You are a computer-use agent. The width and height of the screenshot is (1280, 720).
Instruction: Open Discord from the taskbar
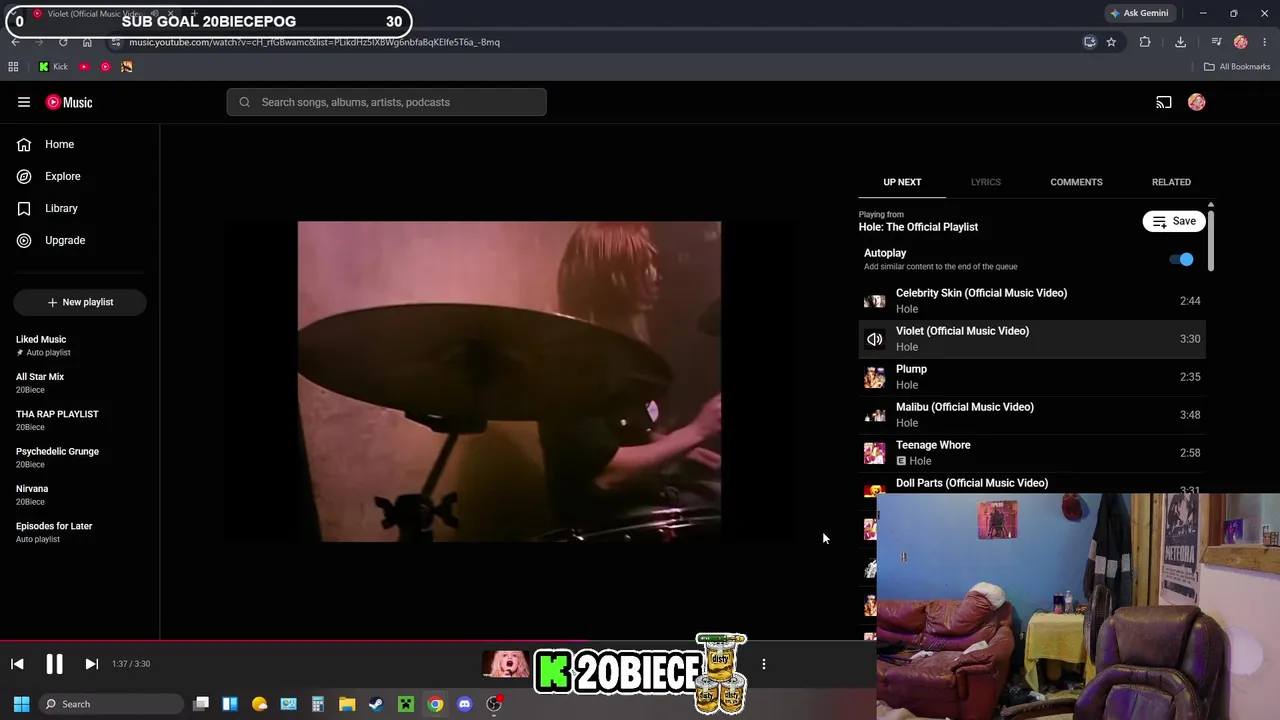pos(464,704)
